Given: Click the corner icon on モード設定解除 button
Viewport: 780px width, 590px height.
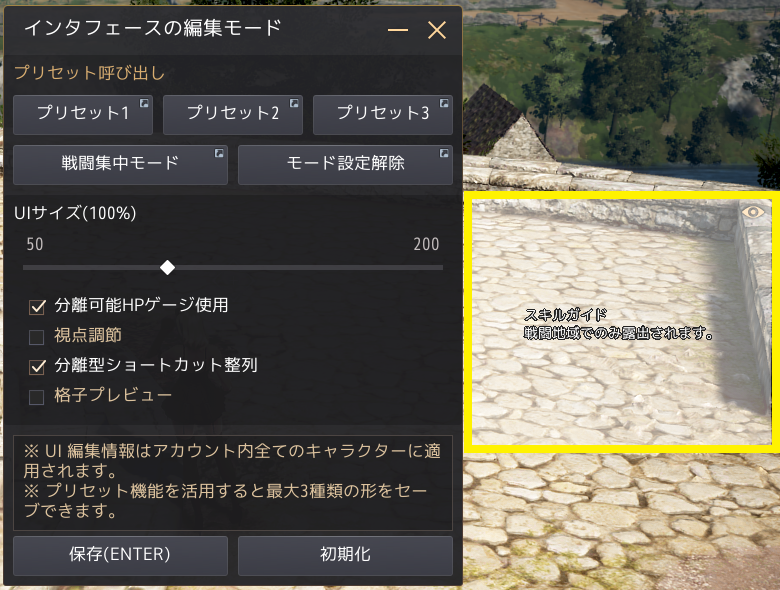Looking at the screenshot, I should click(x=444, y=153).
